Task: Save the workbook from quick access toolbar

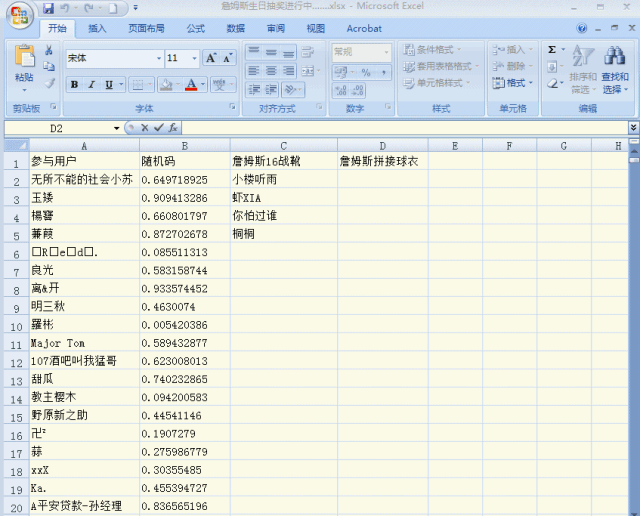Action: 49,8
